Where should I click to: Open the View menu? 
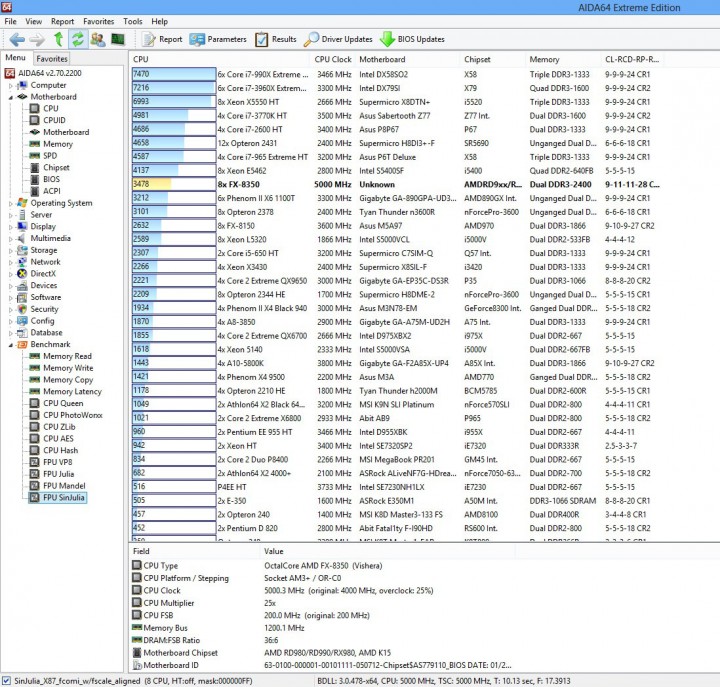[x=34, y=22]
